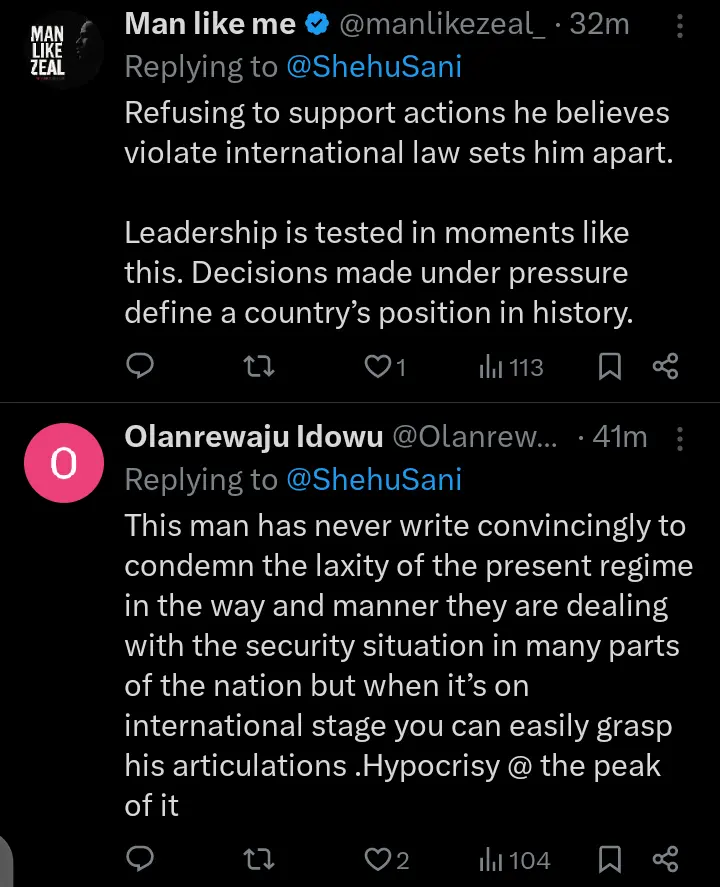Open more options for Olanrewaju's tweet

click(x=681, y=438)
